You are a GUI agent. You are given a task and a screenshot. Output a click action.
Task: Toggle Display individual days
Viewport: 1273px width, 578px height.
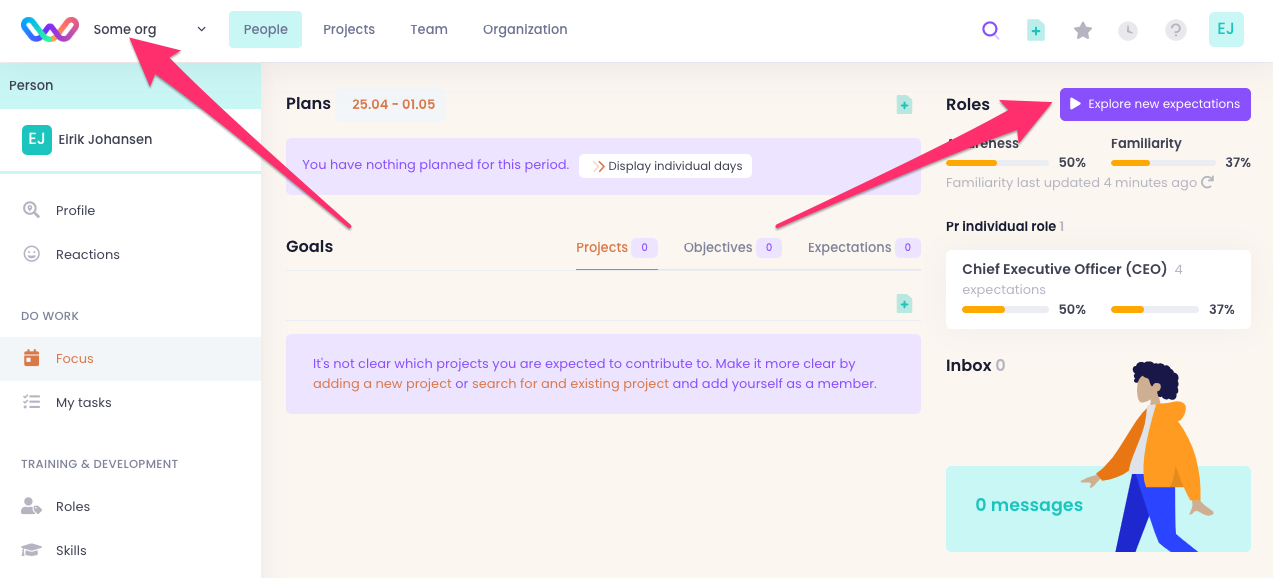(665, 166)
